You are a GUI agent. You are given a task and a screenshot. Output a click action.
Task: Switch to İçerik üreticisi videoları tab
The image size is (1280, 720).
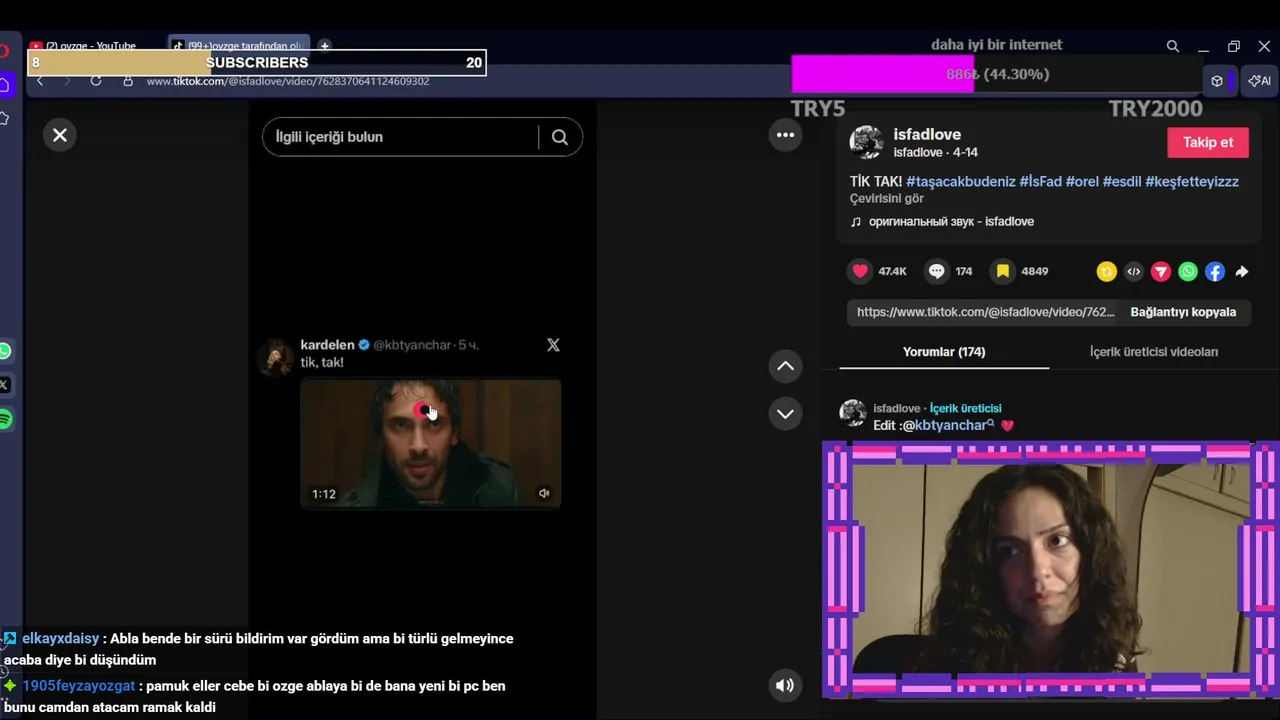tap(1154, 352)
